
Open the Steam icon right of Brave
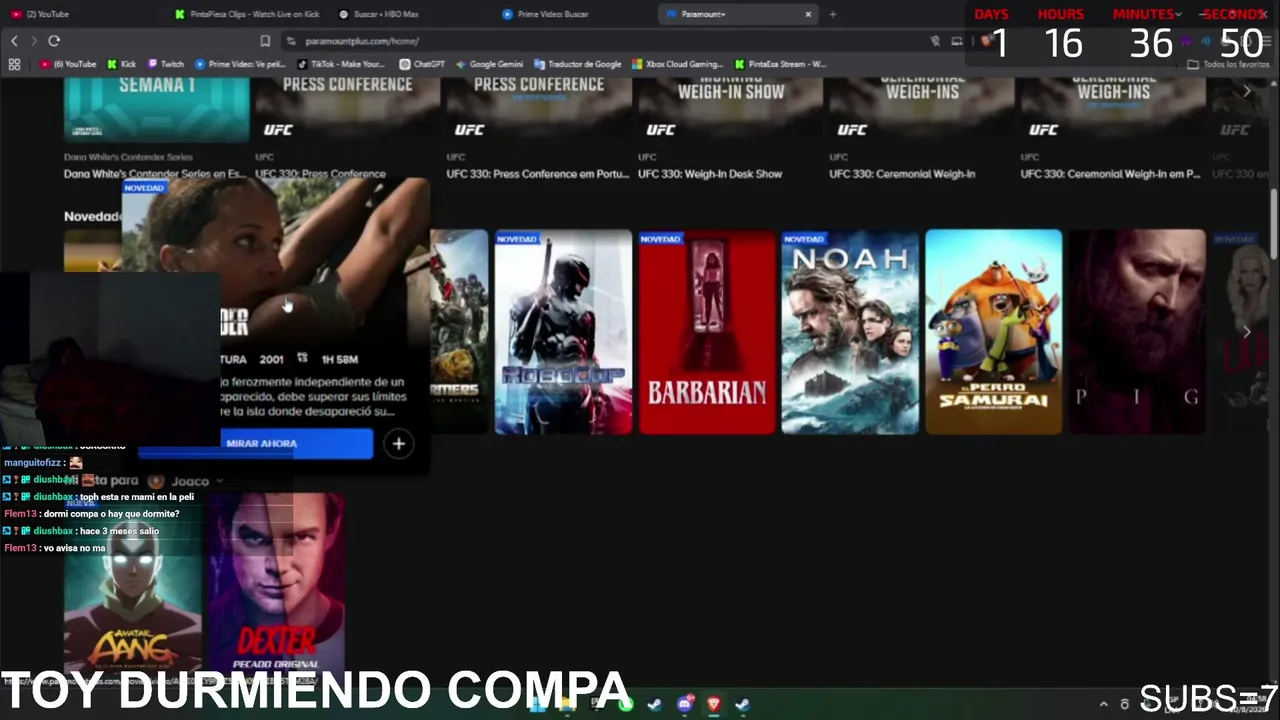[x=742, y=704]
